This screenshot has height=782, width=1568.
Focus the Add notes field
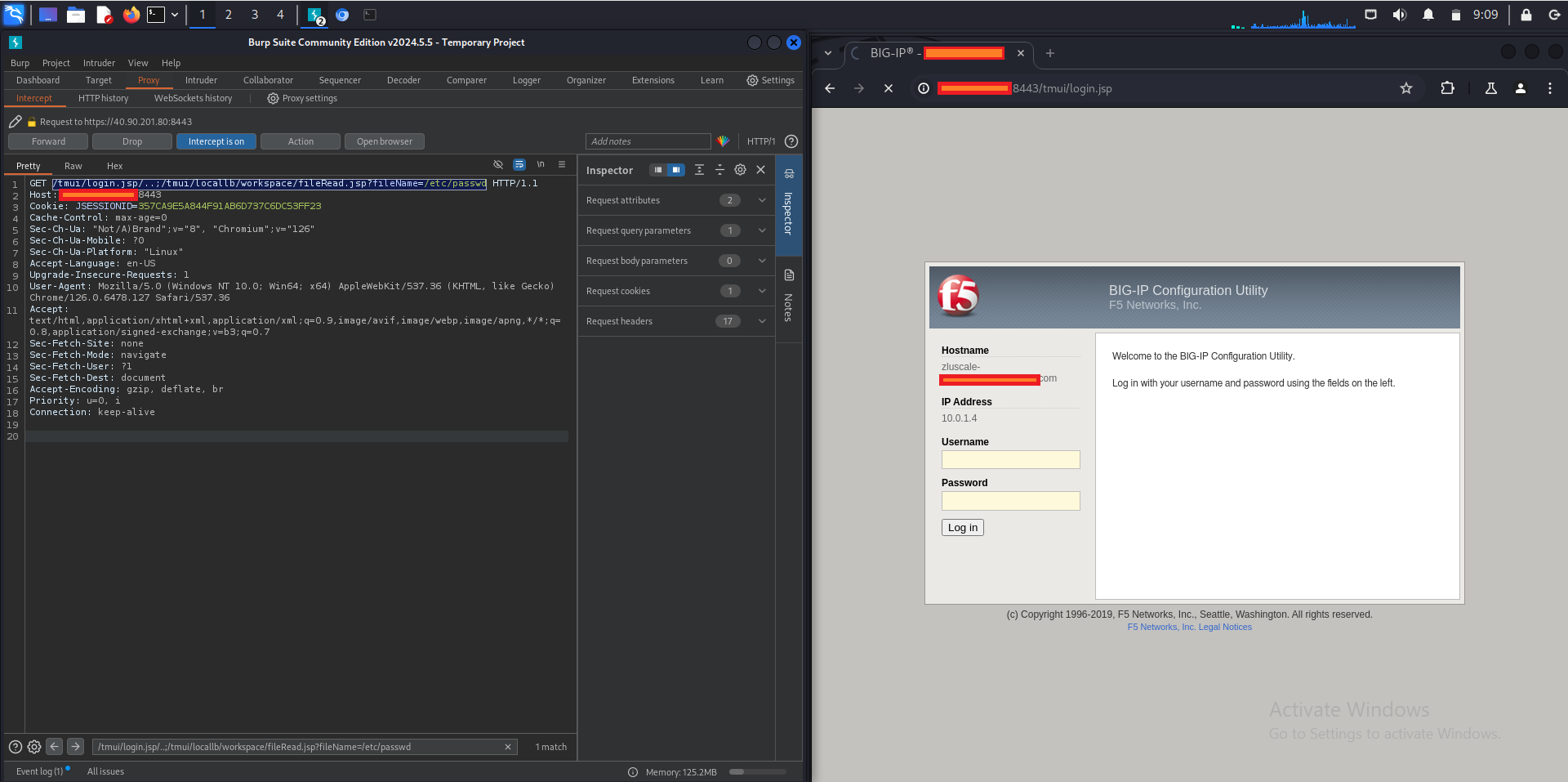point(648,141)
